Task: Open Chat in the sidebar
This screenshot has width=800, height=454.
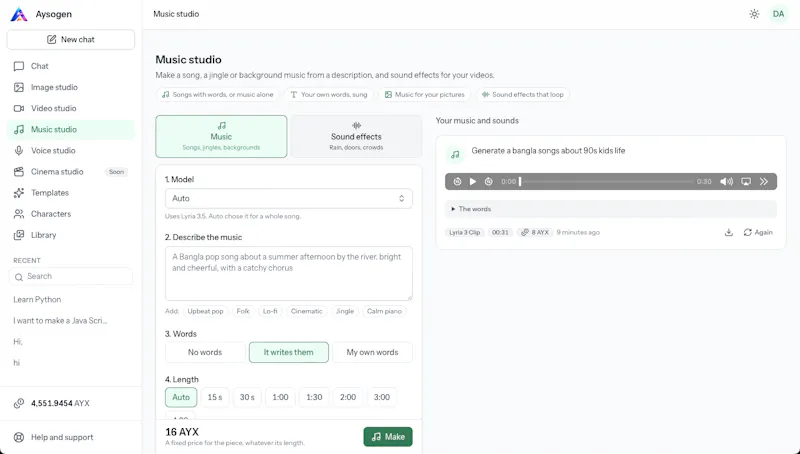Action: point(70,66)
